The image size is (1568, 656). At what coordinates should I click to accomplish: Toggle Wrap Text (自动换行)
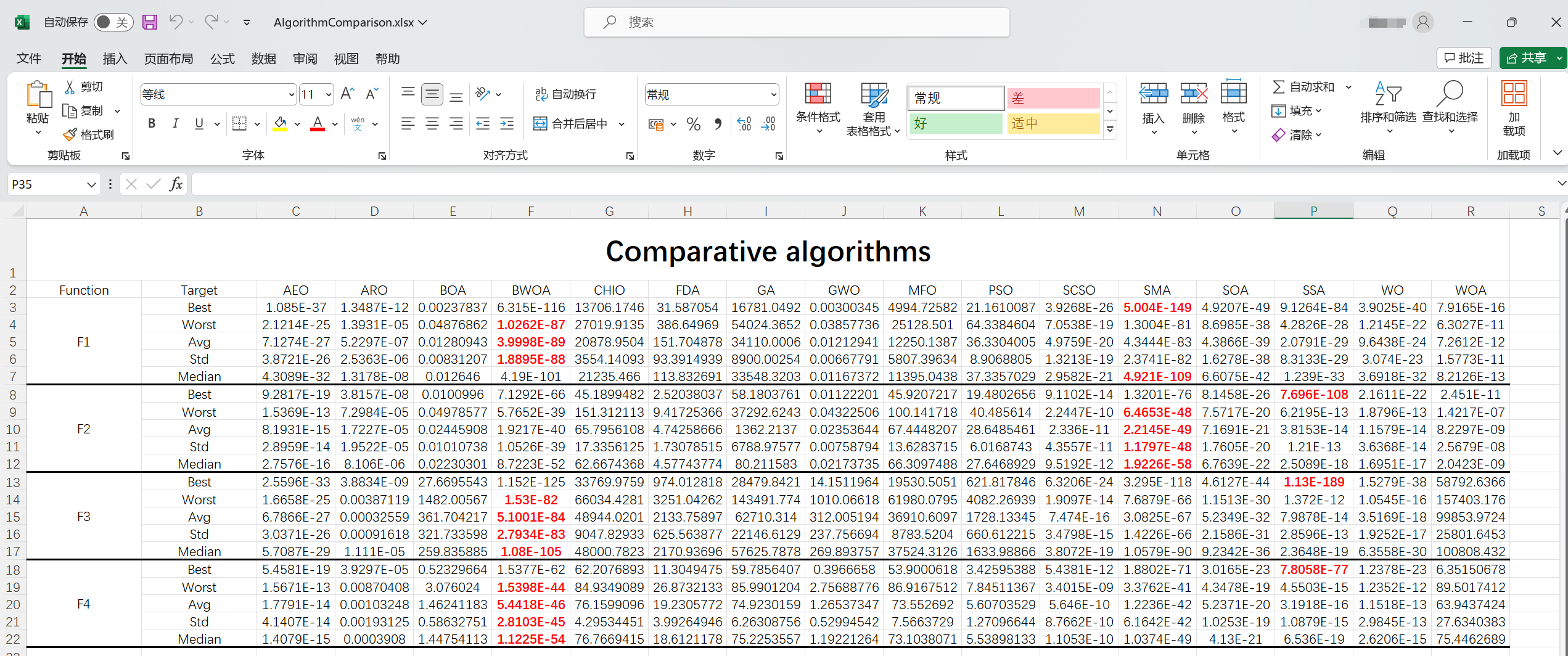coord(565,94)
